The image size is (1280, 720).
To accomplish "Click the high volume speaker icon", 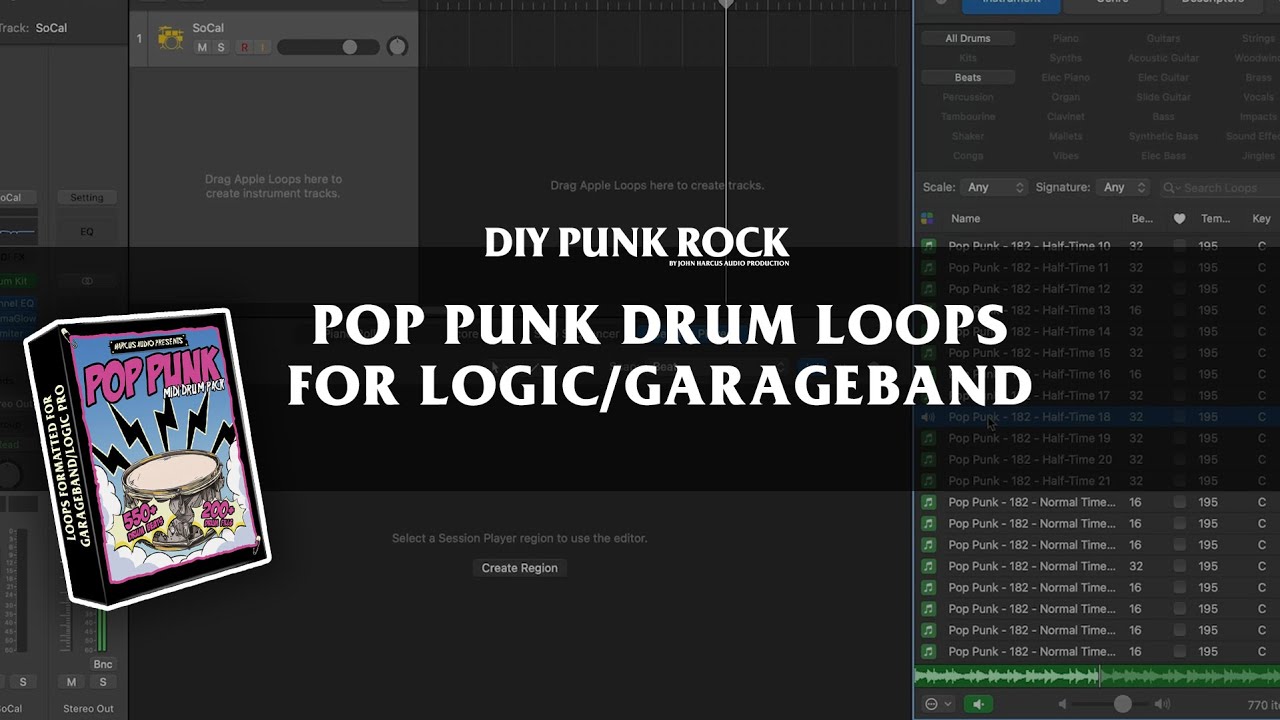I will 1162,704.
